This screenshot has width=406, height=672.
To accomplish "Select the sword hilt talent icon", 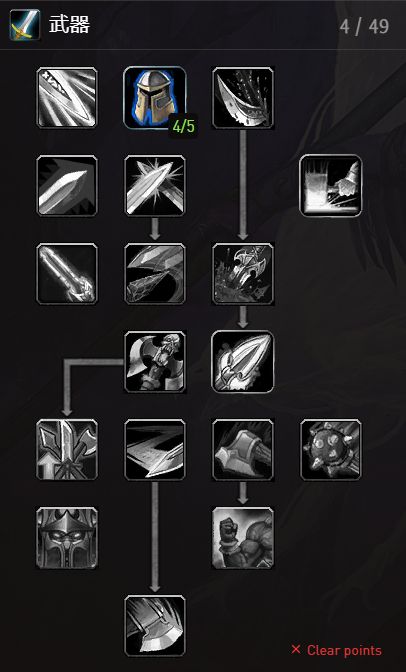I will point(67,274).
